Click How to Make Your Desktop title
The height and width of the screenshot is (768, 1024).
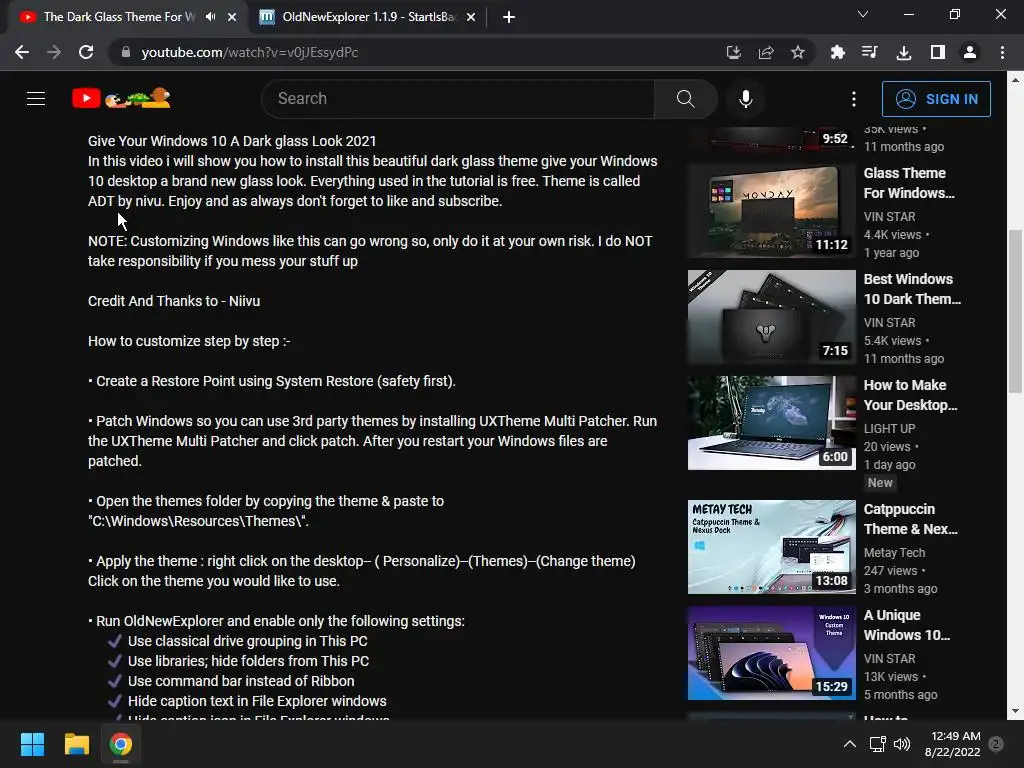coord(910,395)
